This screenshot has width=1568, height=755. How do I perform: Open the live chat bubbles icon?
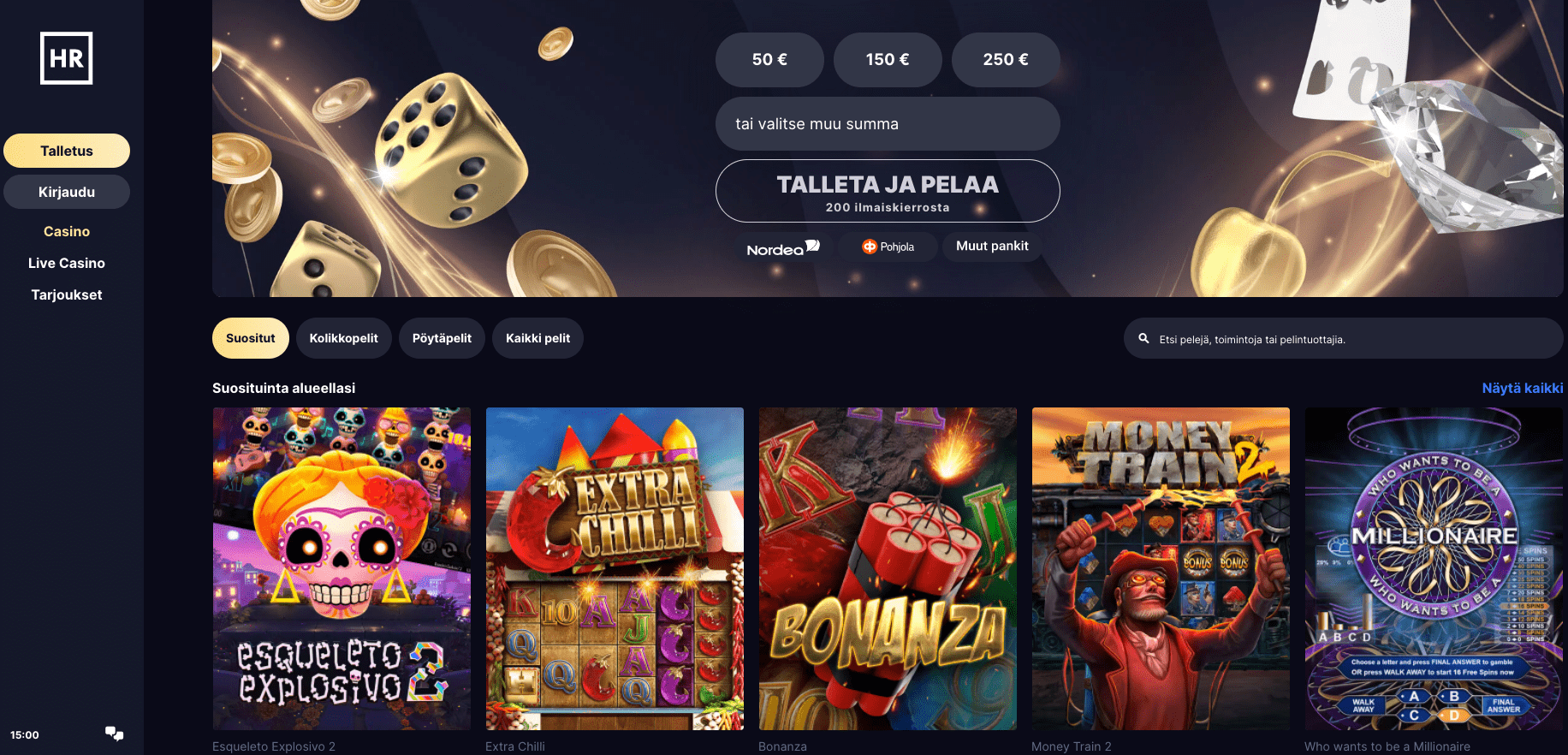click(115, 734)
